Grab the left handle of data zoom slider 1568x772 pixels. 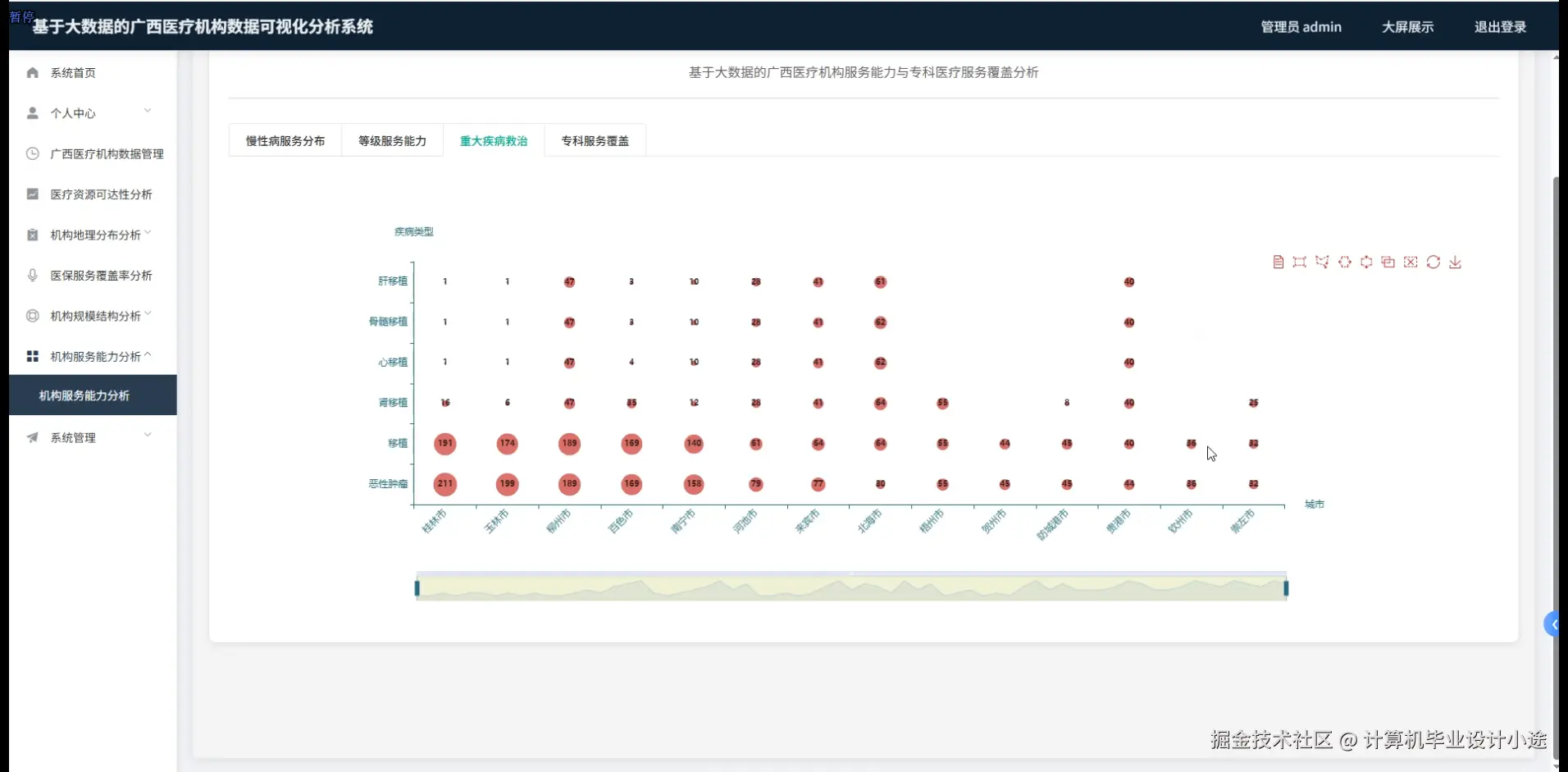coord(417,588)
